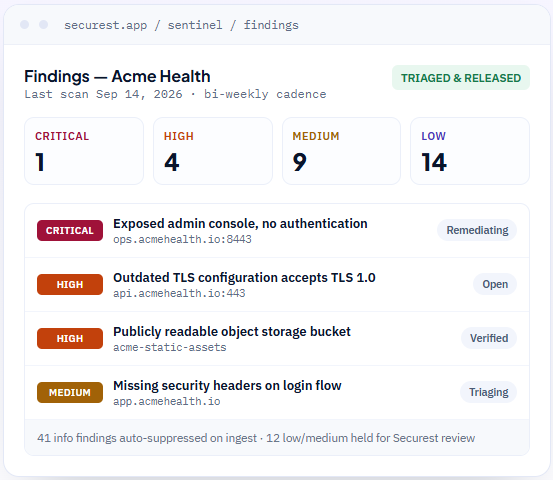The image size is (553, 480).
Task: Open the High findings summary card
Action: pyautogui.click(x=213, y=151)
